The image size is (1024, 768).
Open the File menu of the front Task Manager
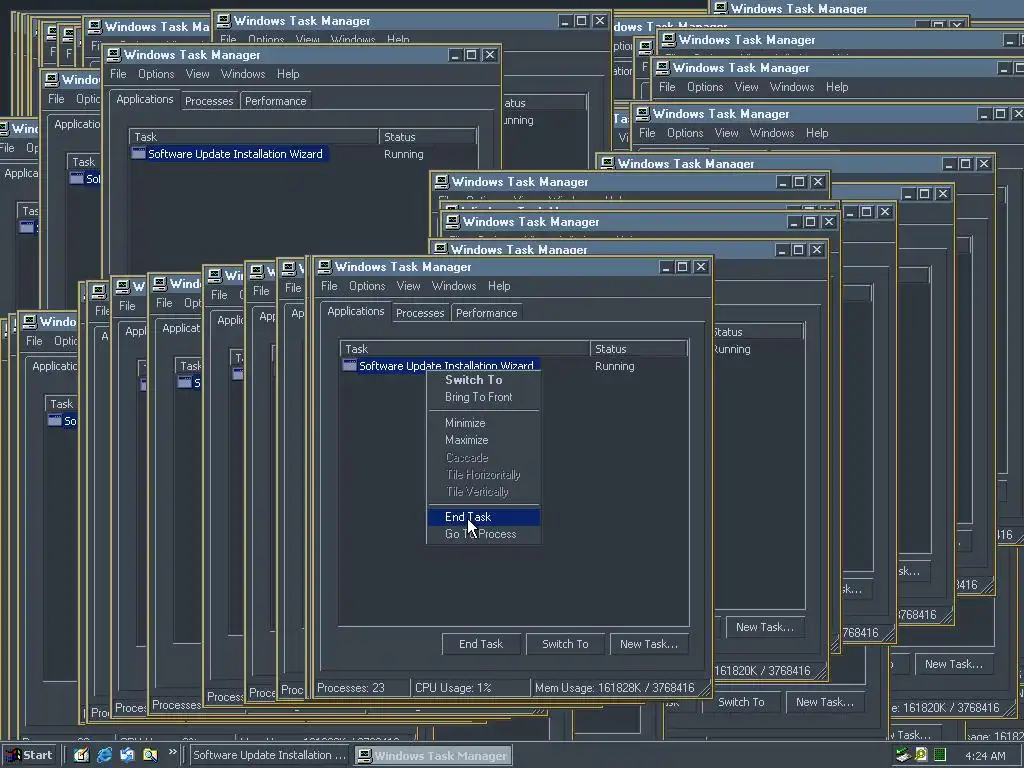click(x=329, y=286)
